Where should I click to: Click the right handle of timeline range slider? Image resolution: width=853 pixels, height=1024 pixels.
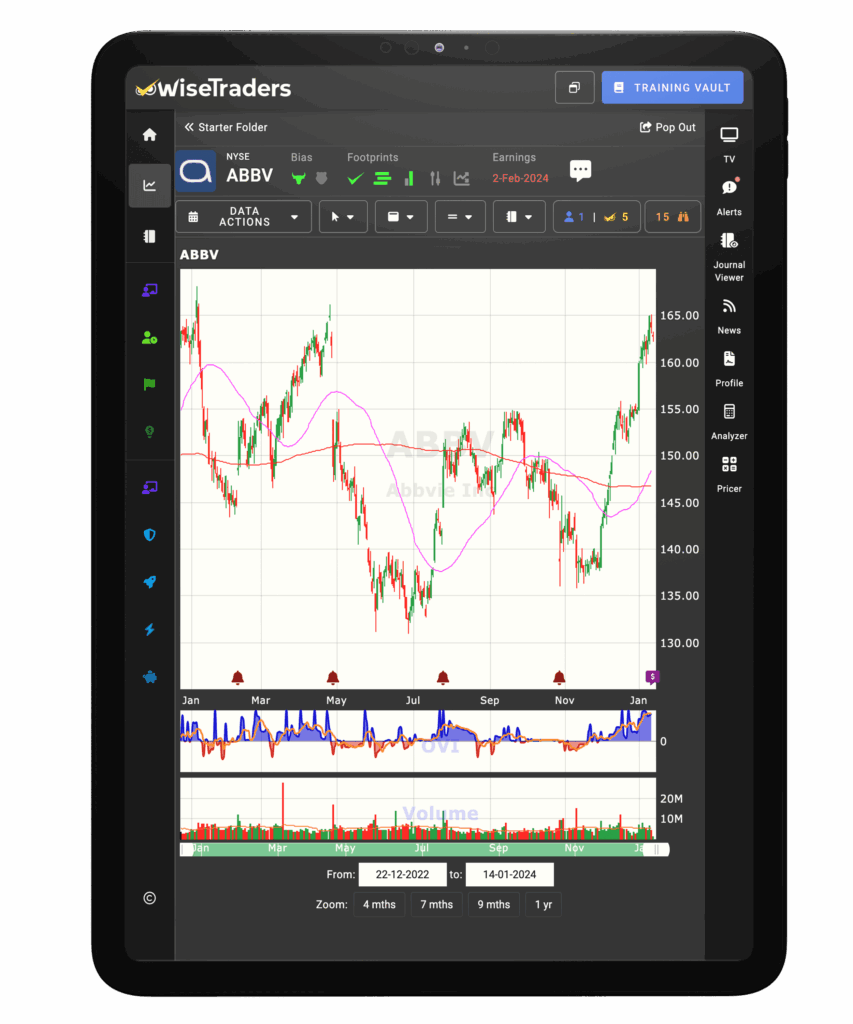[x=658, y=849]
